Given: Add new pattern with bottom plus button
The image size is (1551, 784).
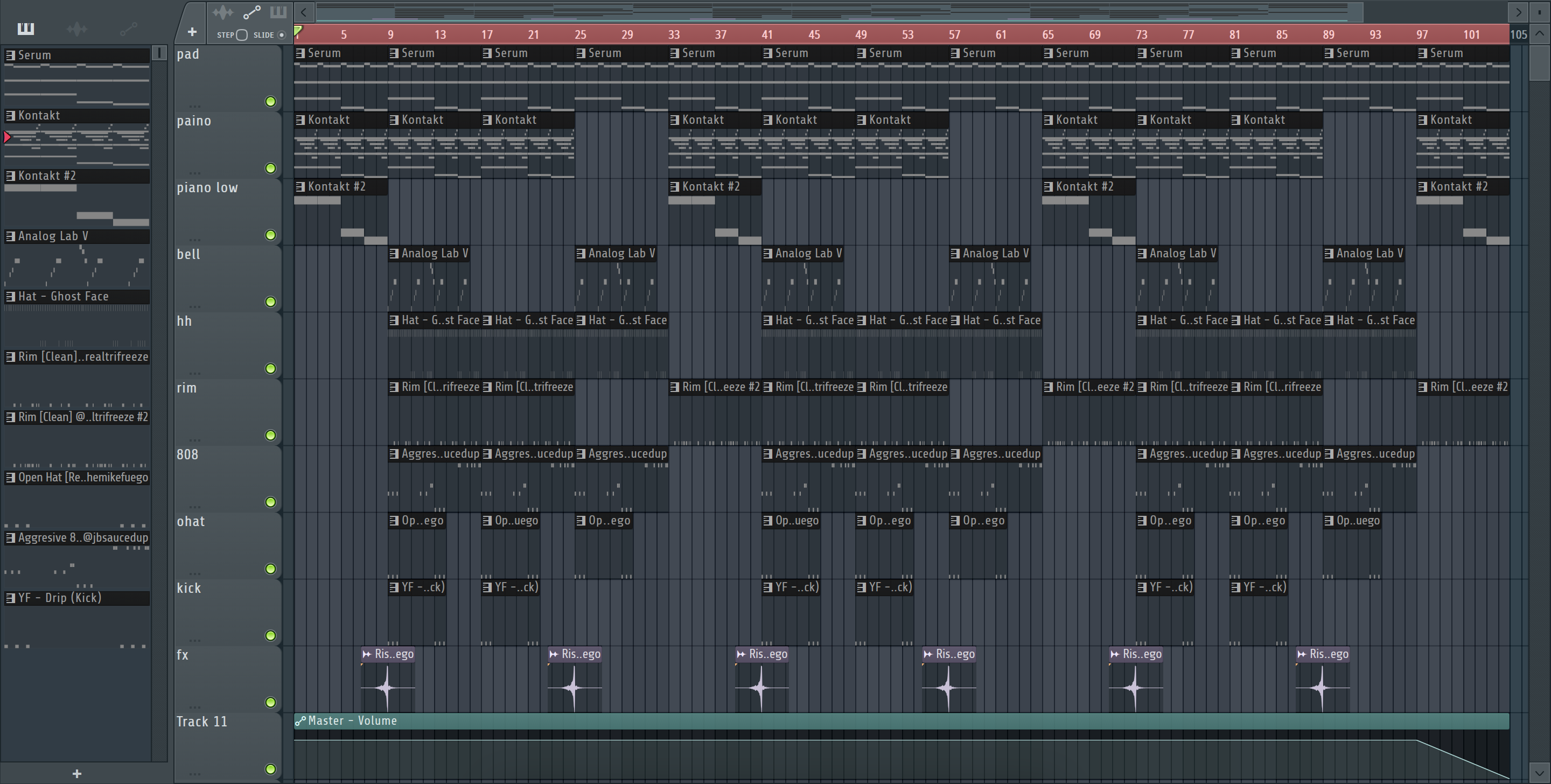Looking at the screenshot, I should [x=76, y=774].
